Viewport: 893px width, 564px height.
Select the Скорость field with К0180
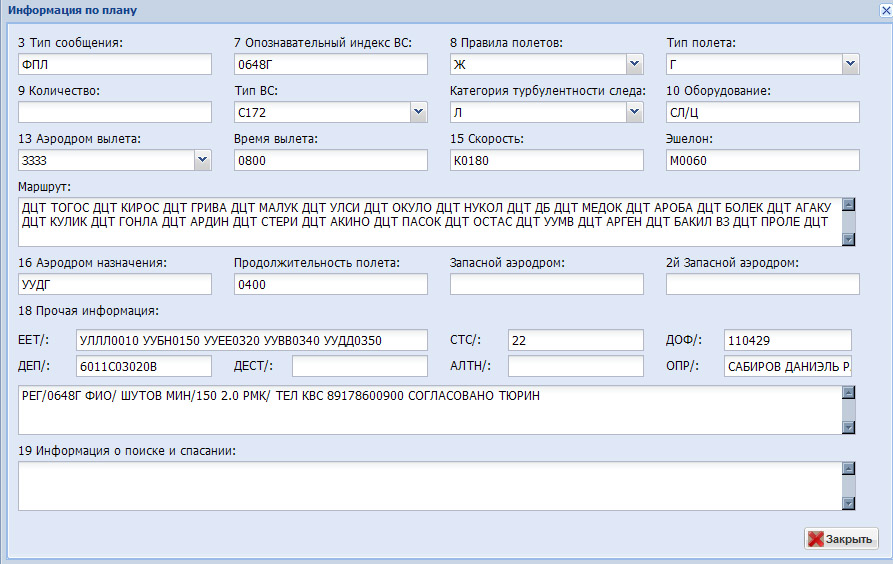click(x=546, y=160)
